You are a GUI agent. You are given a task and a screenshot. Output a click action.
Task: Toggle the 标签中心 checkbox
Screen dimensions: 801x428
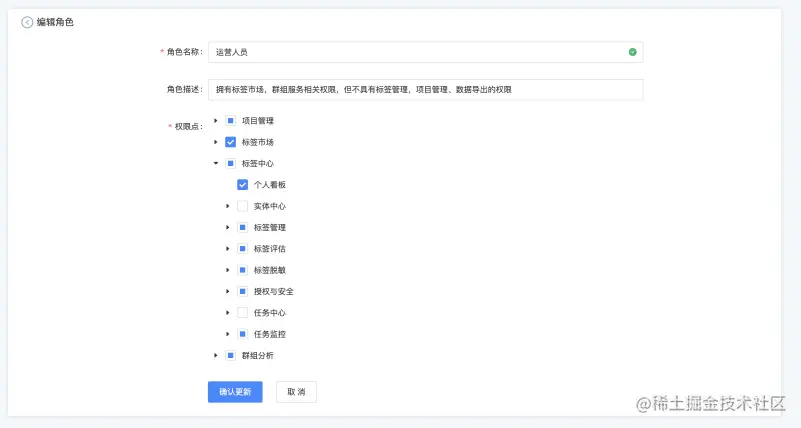click(230, 163)
